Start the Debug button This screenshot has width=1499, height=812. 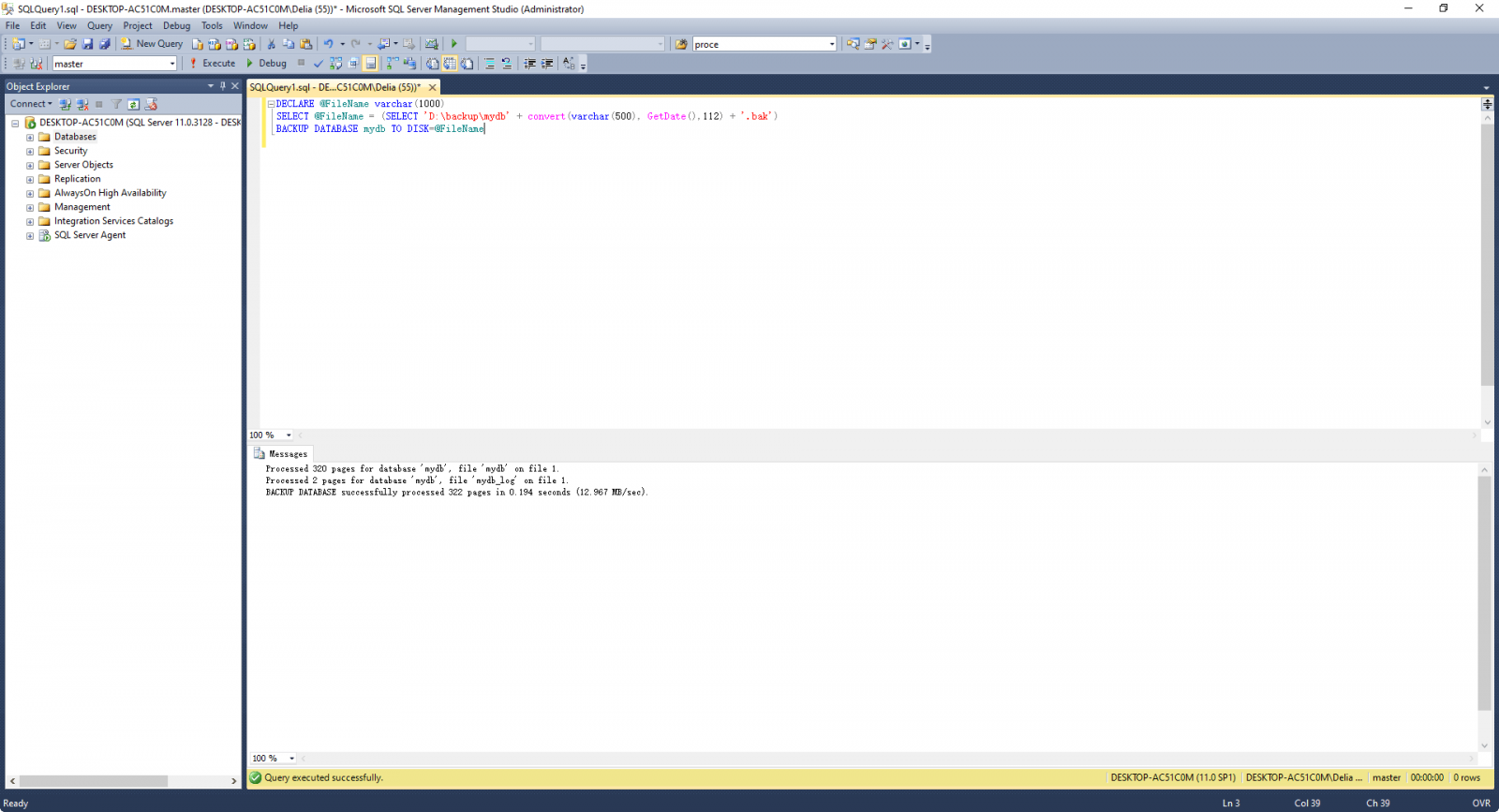(266, 64)
